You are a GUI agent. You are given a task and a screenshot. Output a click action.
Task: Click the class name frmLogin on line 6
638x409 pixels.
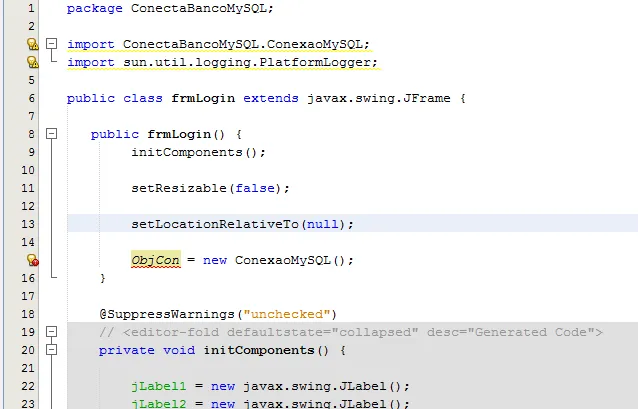(x=203, y=98)
